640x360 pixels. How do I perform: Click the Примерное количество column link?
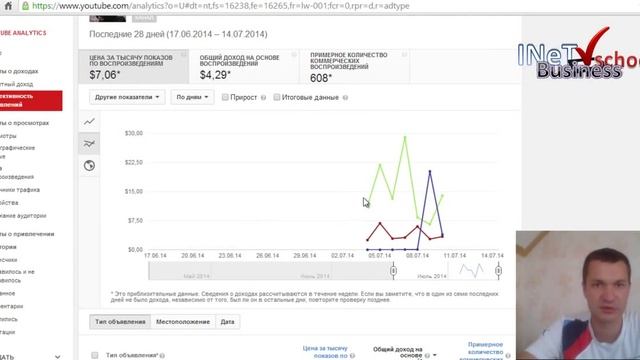(x=482, y=351)
